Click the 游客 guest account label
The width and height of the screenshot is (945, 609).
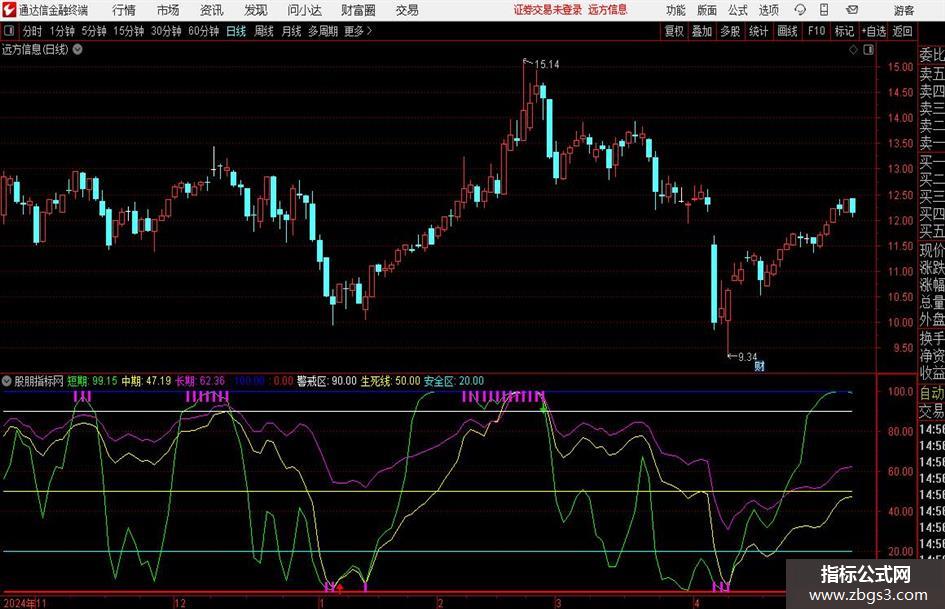[x=903, y=10]
